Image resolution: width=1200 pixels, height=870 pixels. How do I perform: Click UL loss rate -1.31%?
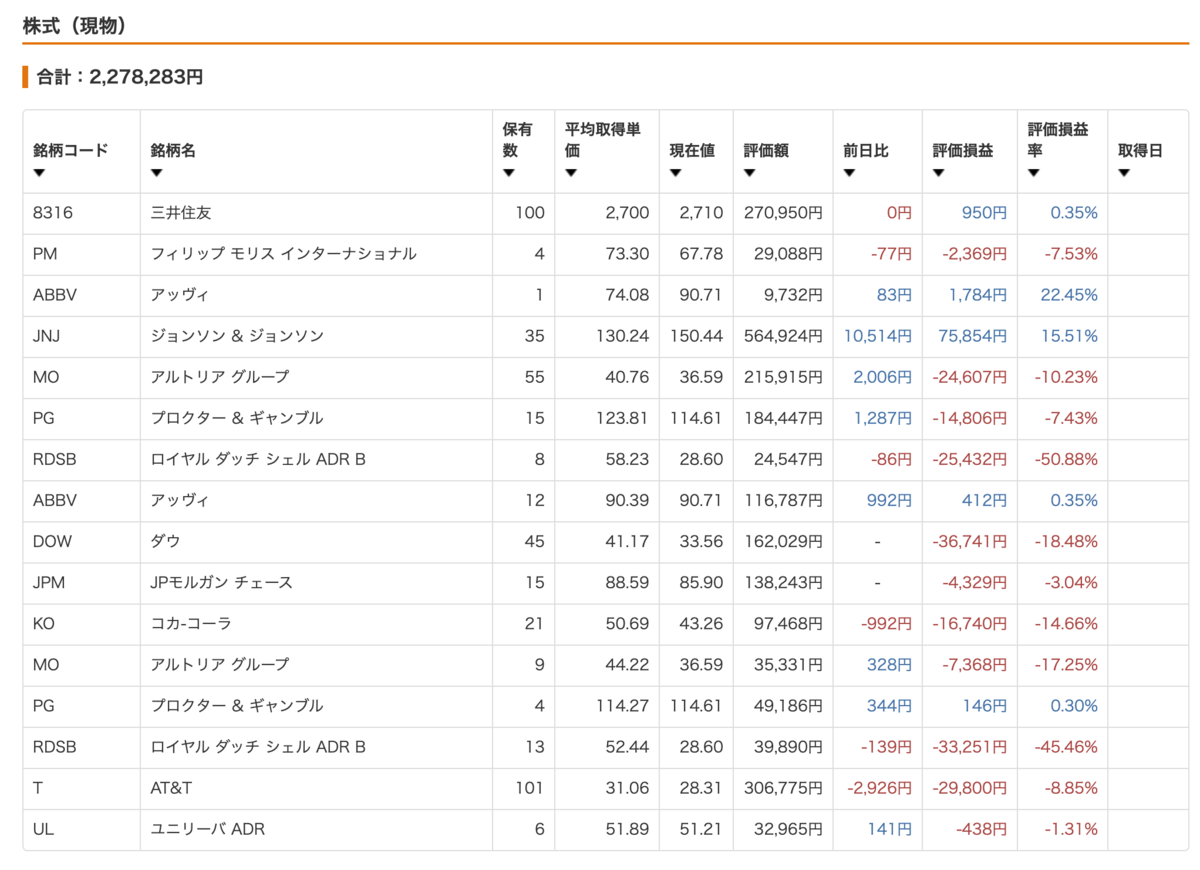coord(1070,829)
